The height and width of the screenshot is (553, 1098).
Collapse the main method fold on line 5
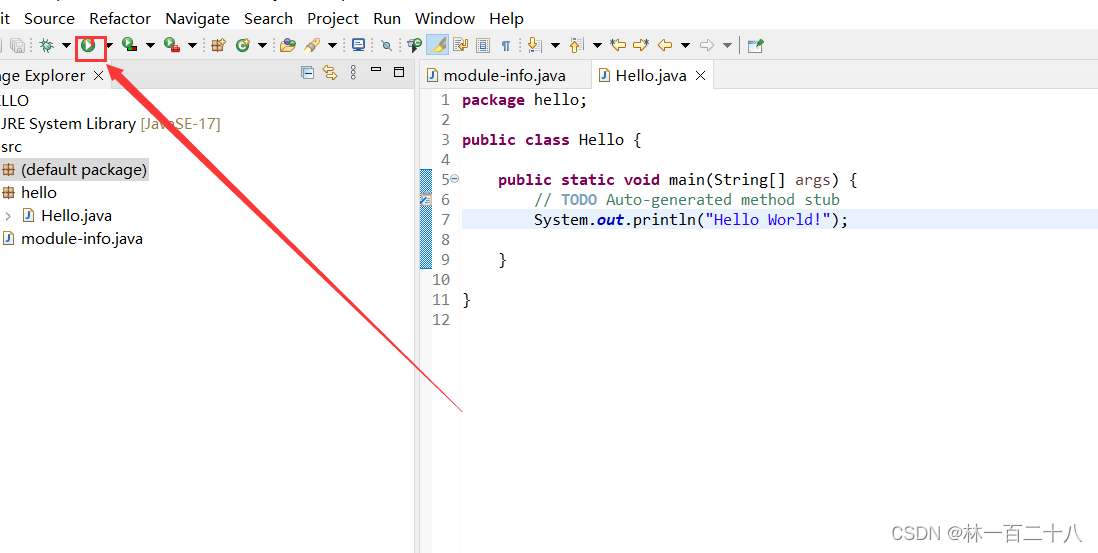tap(454, 179)
